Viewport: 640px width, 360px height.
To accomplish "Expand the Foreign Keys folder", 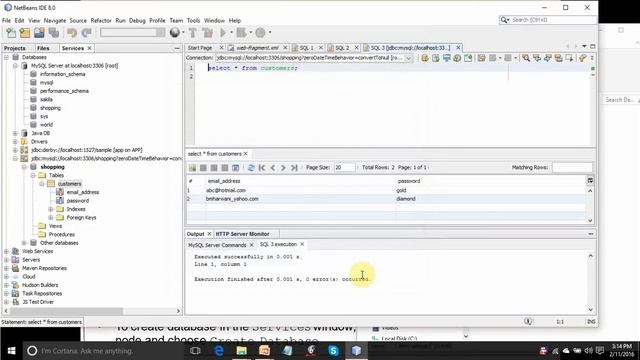I will [x=51, y=218].
